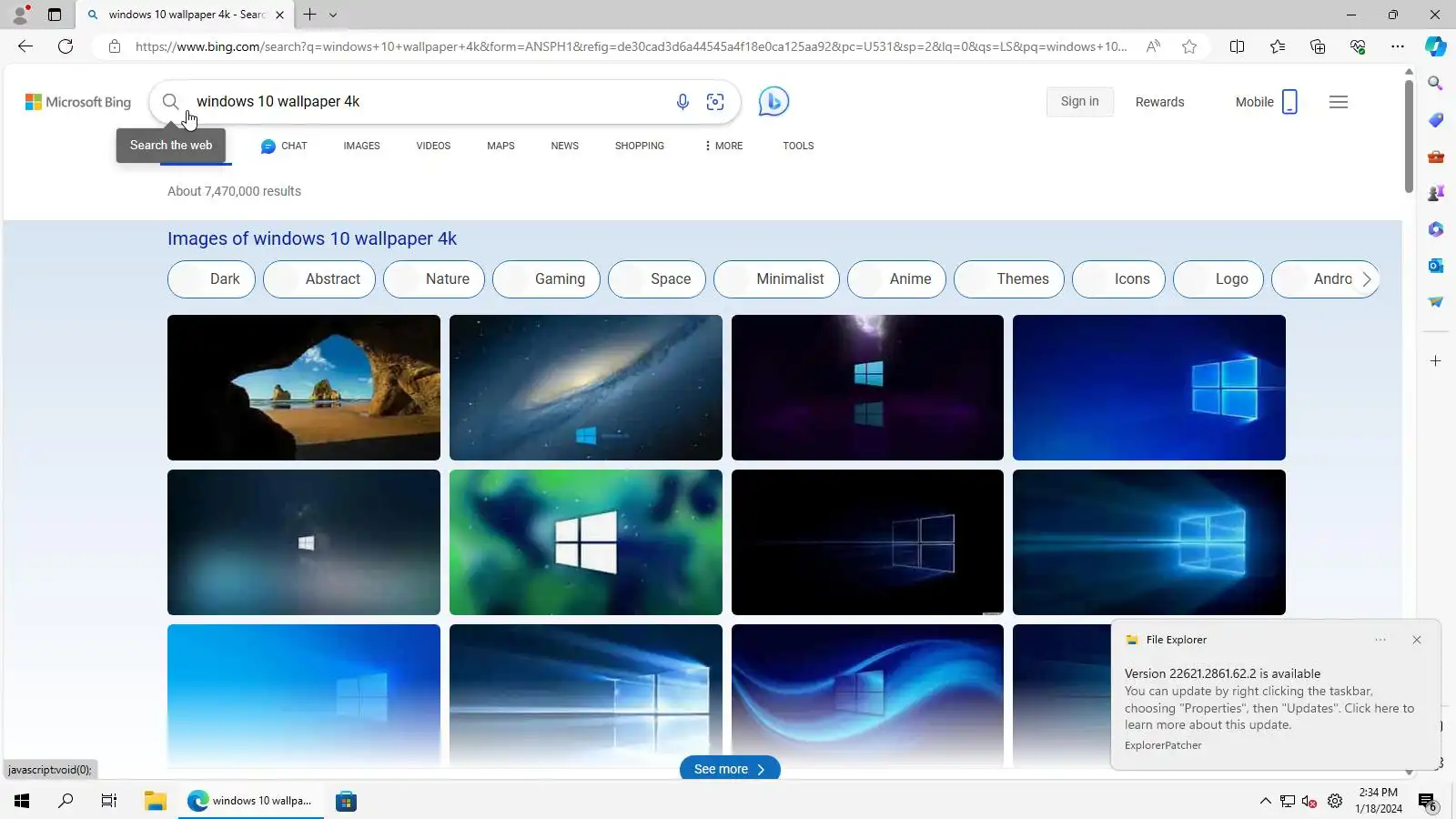
Task: Click in the Bing search text box
Action: tap(428, 102)
